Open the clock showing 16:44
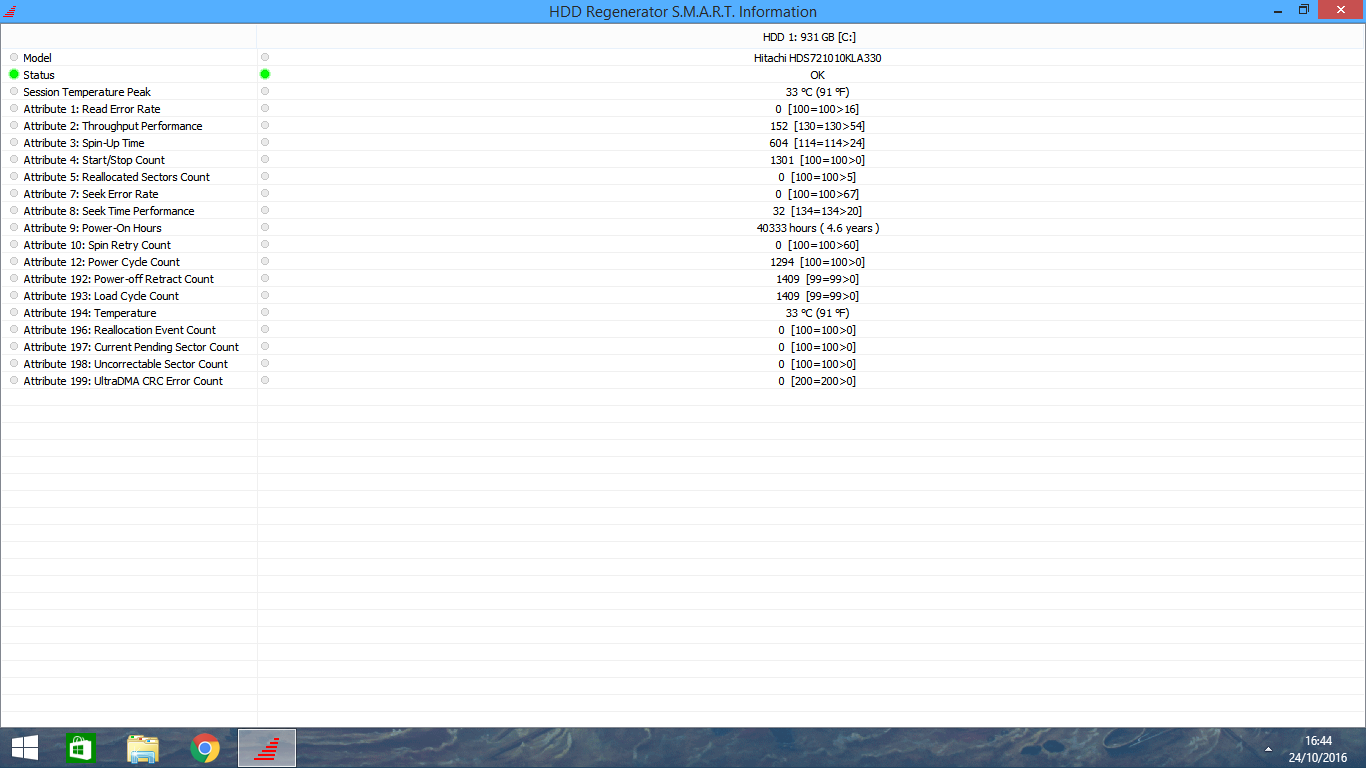 [1318, 741]
